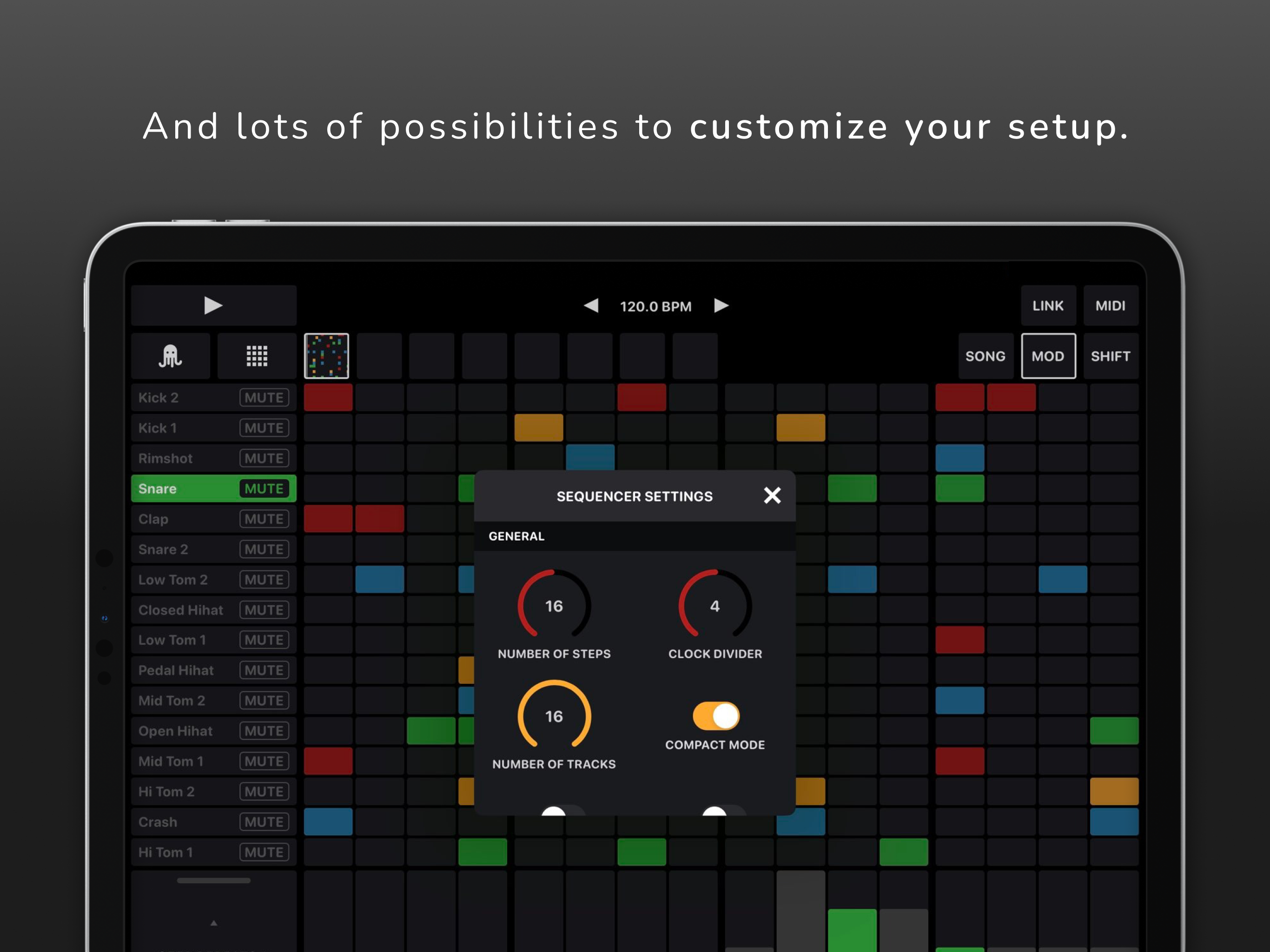Screen dimensions: 1270x952
Task: Select the first pattern thumbnail
Action: click(326, 356)
